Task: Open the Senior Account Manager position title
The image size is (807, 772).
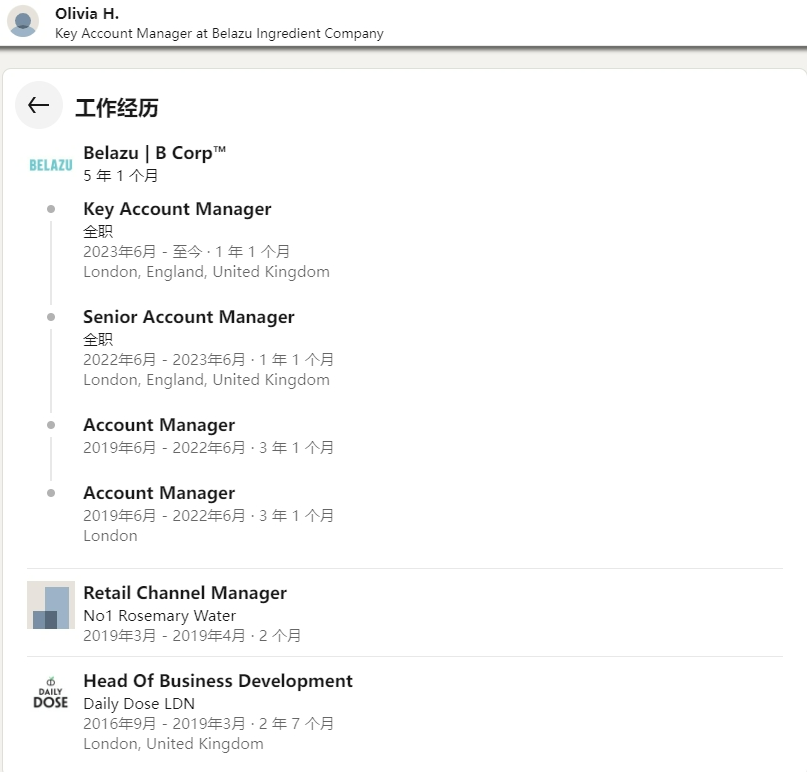Action: (189, 317)
